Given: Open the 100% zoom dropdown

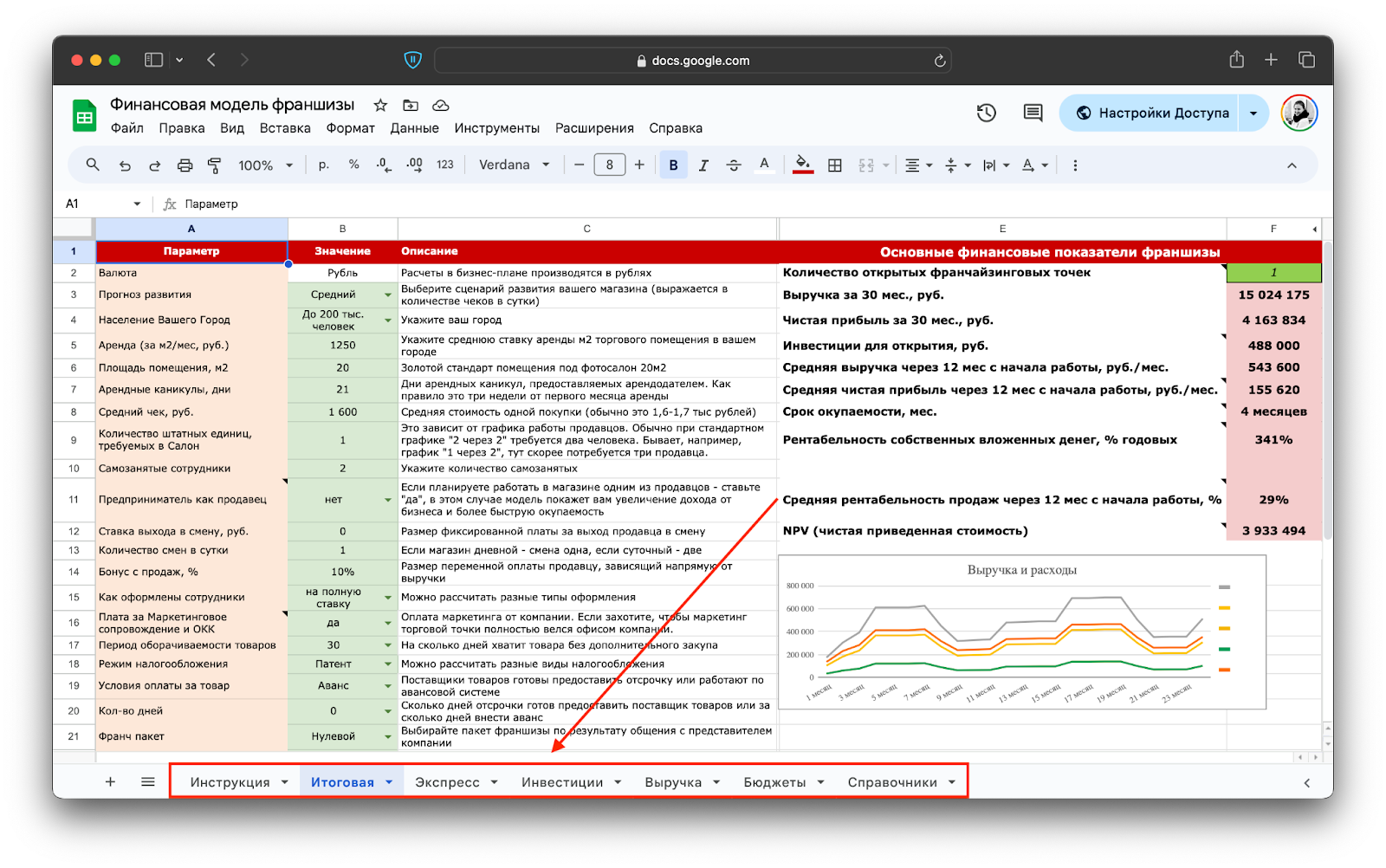Looking at the screenshot, I should click(265, 165).
